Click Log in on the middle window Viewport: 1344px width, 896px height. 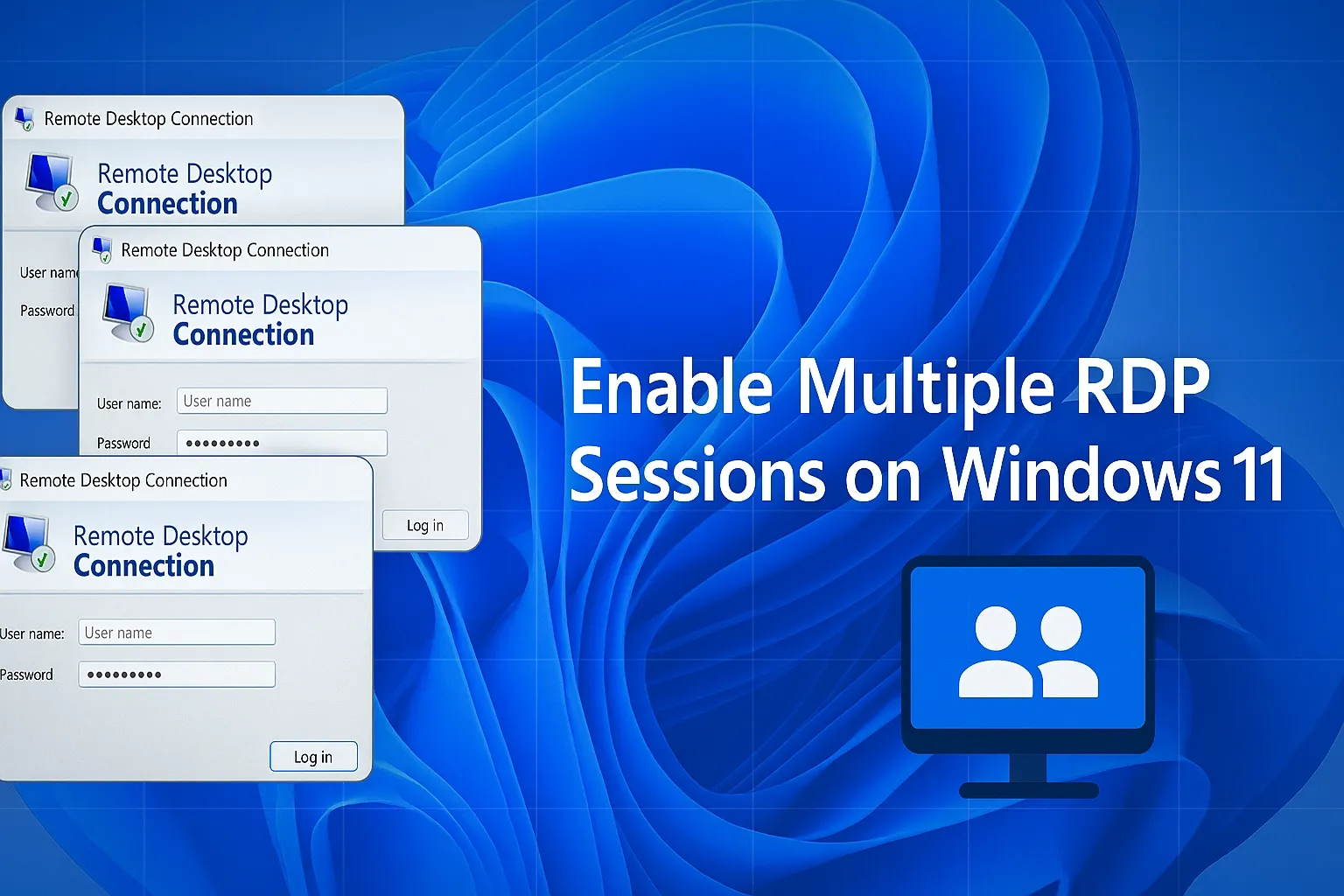(x=425, y=525)
